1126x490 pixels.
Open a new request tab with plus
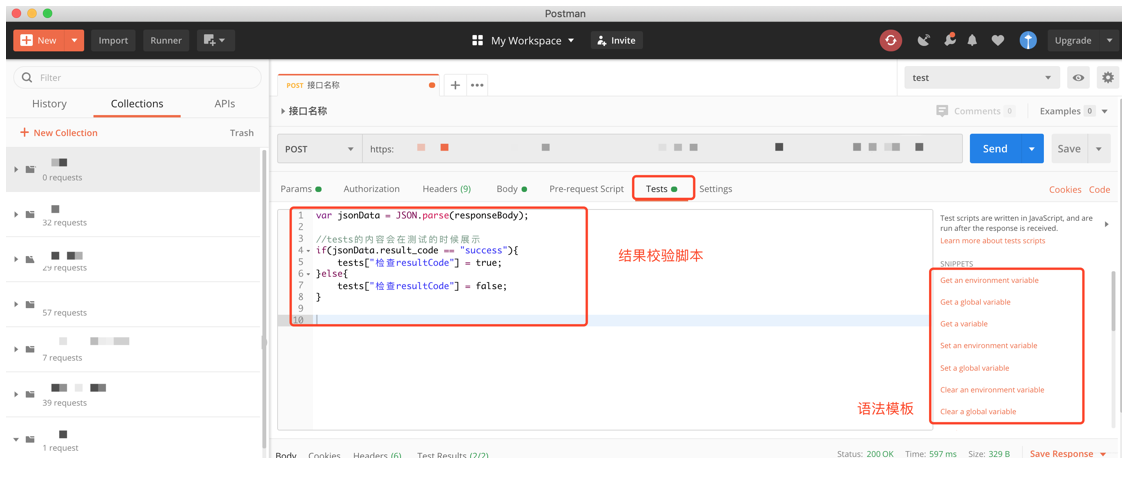[x=455, y=85]
